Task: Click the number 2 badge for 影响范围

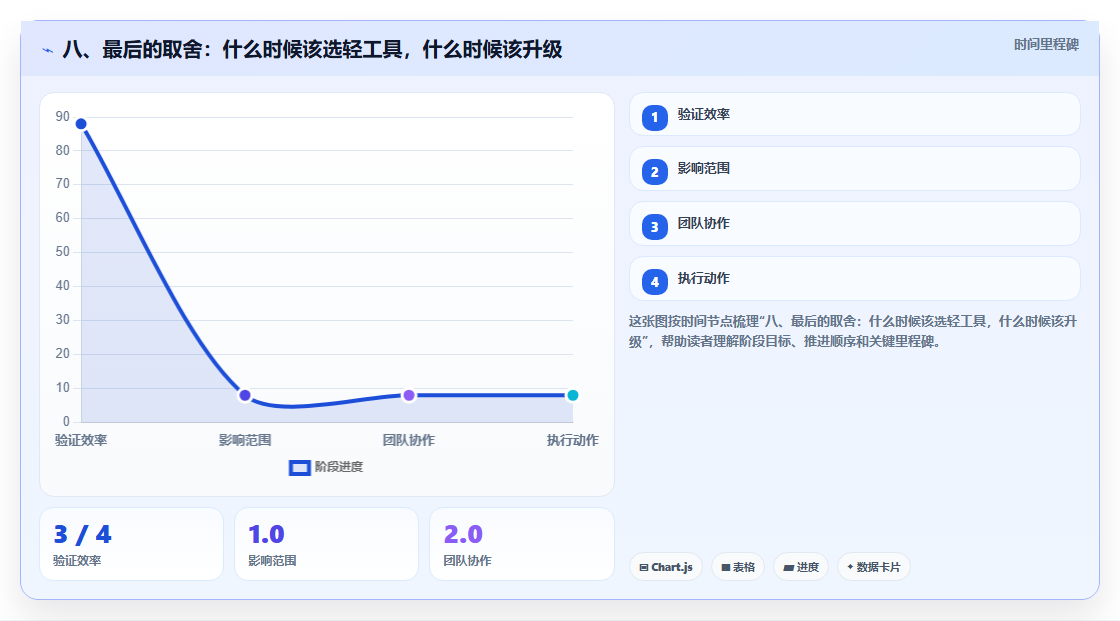Action: click(x=654, y=172)
